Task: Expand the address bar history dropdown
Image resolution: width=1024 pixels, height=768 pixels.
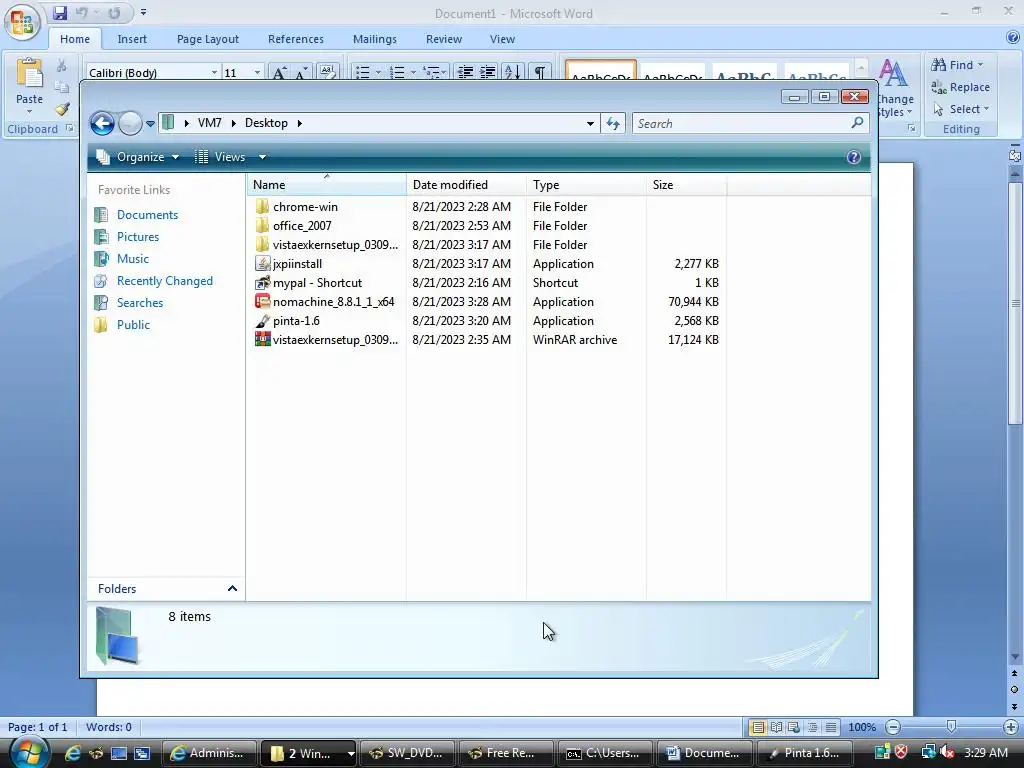Action: click(x=590, y=123)
